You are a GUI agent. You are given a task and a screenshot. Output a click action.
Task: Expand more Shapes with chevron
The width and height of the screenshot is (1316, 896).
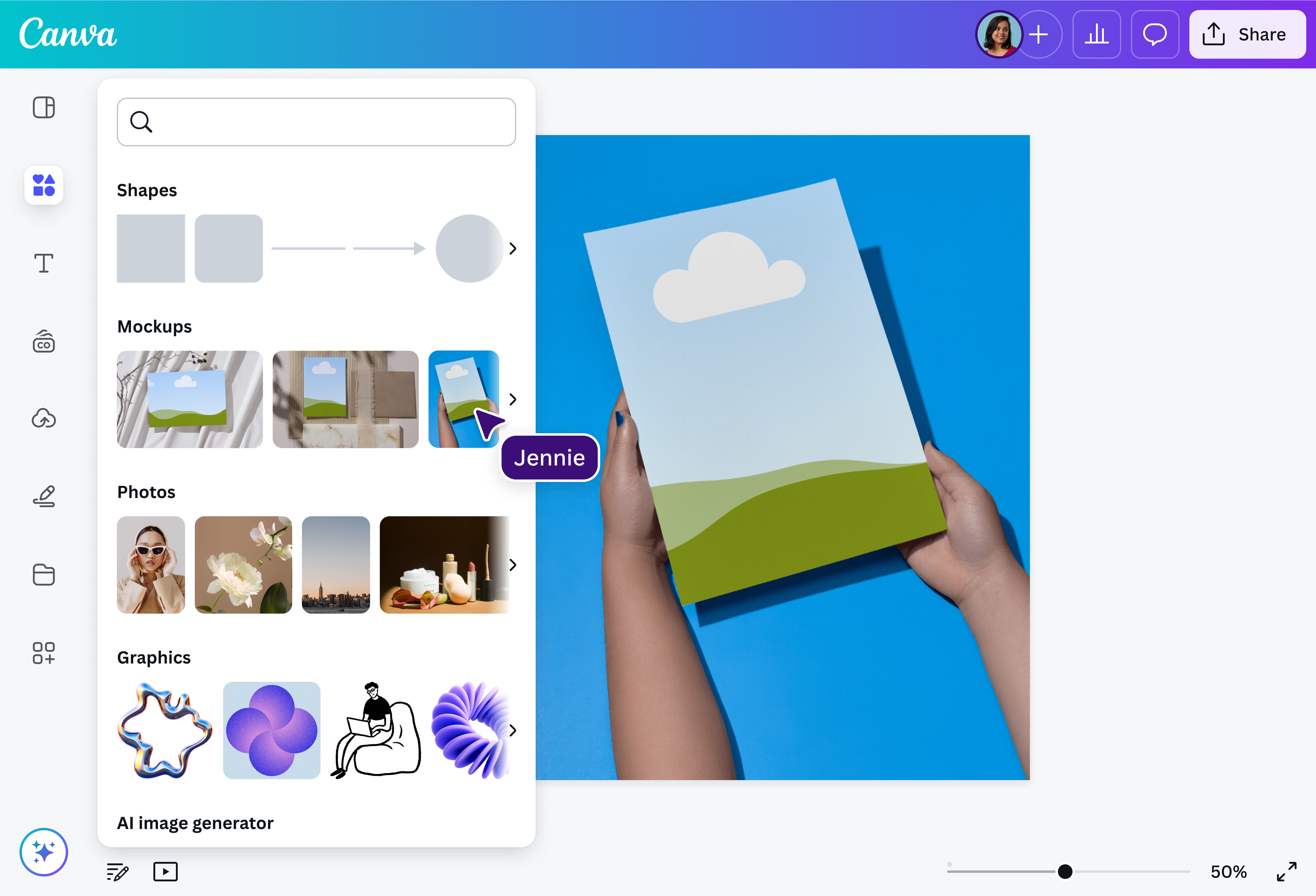pos(513,249)
